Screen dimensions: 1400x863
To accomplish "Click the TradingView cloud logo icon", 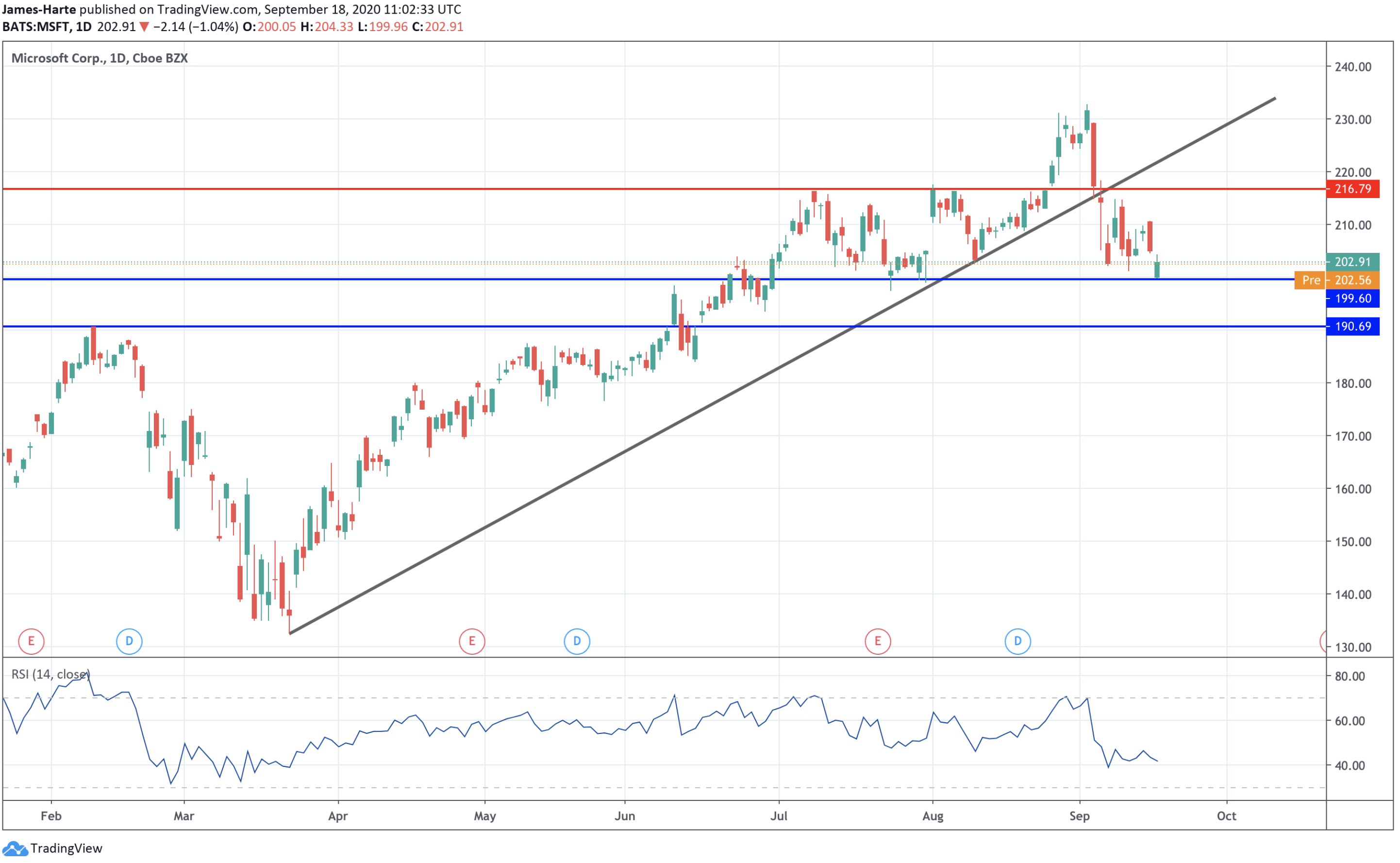I will click(15, 849).
